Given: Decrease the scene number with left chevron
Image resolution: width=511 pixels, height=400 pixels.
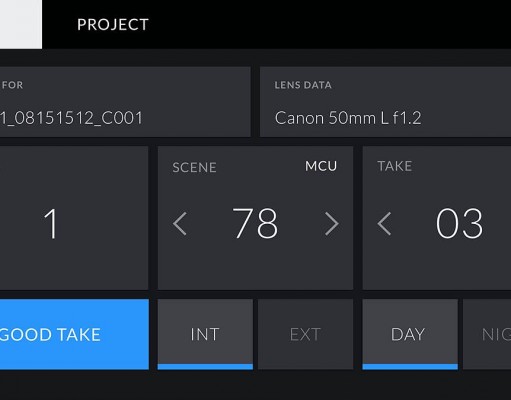Looking at the screenshot, I should (180, 224).
